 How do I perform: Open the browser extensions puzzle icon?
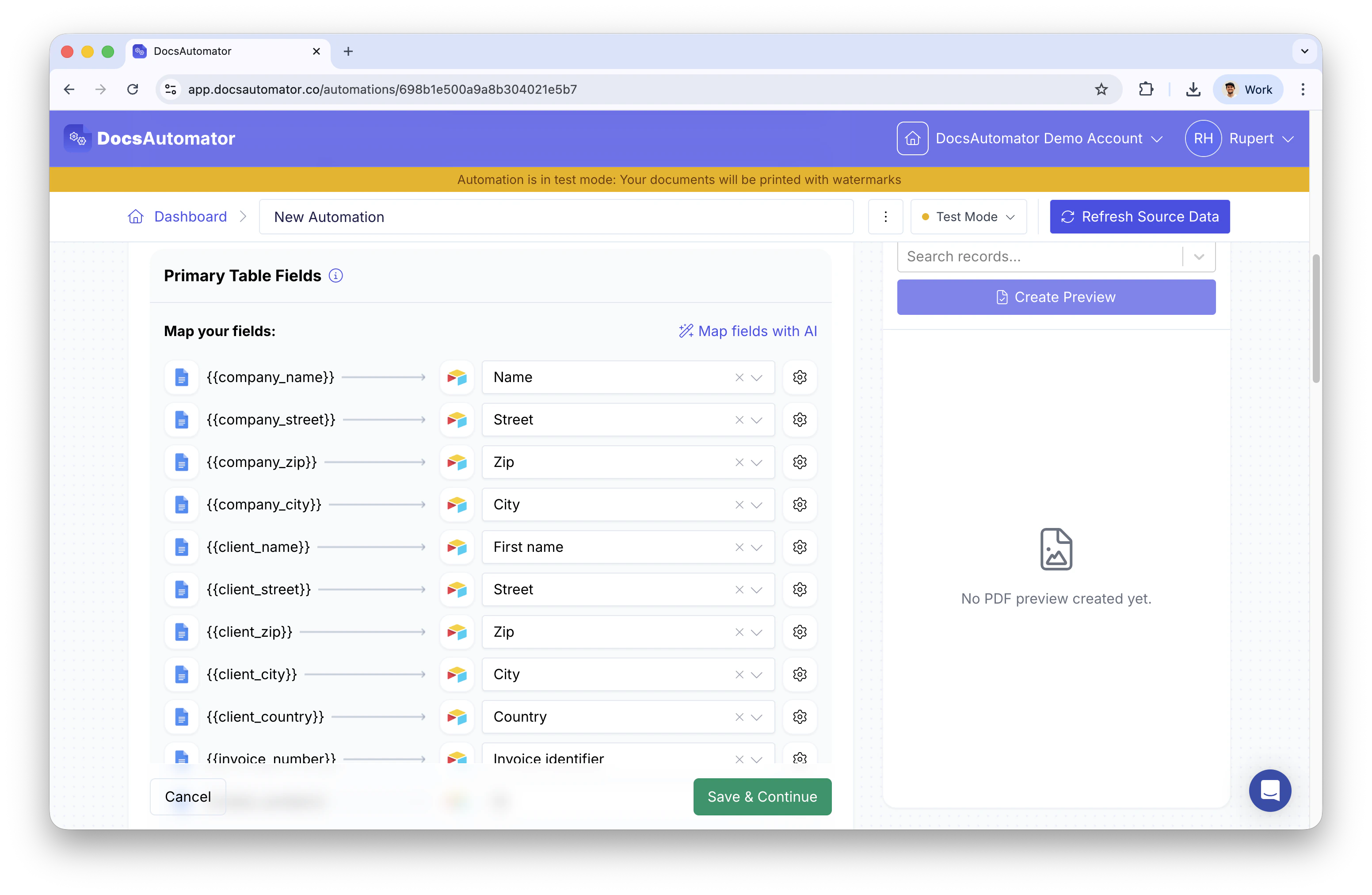coord(1146,89)
